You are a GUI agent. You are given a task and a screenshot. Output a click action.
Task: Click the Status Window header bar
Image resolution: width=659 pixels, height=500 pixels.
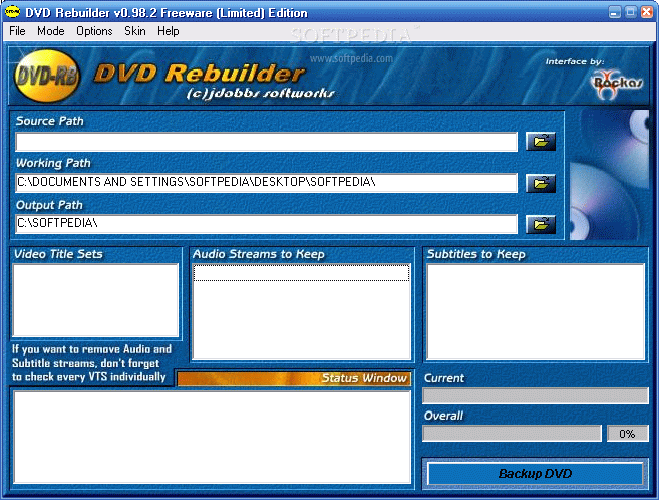click(293, 378)
